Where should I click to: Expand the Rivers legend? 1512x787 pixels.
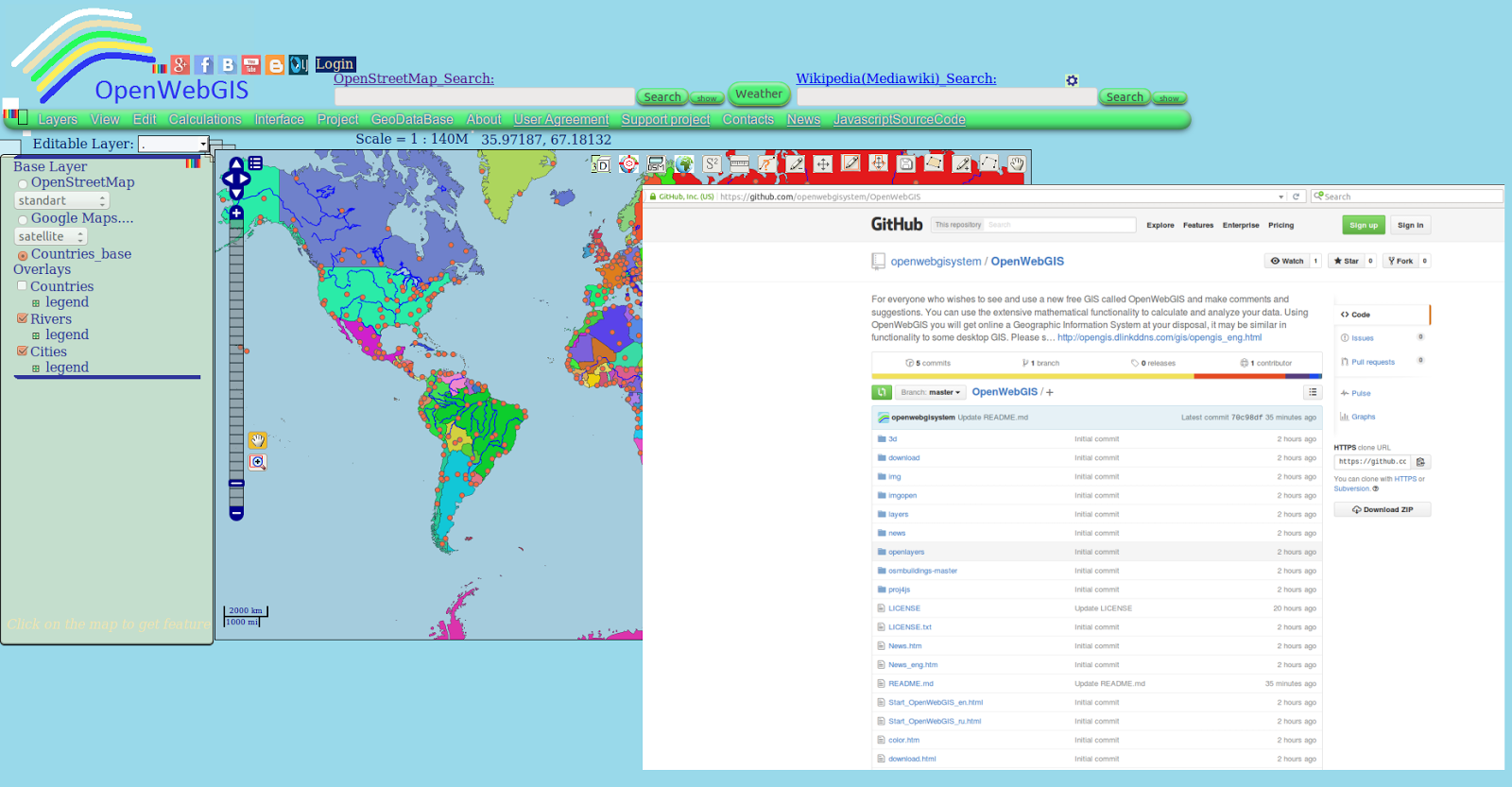click(36, 335)
